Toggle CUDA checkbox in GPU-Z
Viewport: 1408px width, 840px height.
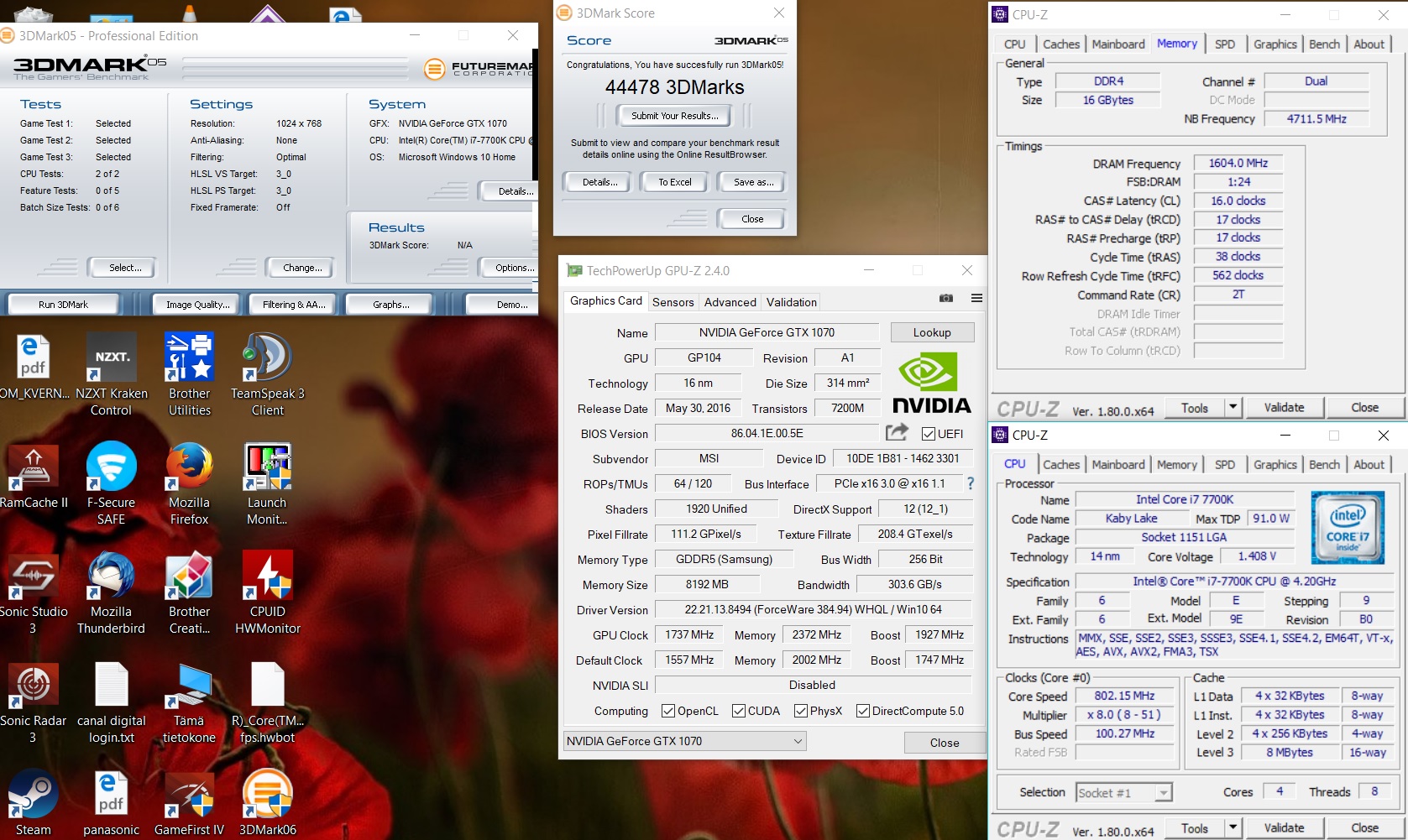coord(739,711)
